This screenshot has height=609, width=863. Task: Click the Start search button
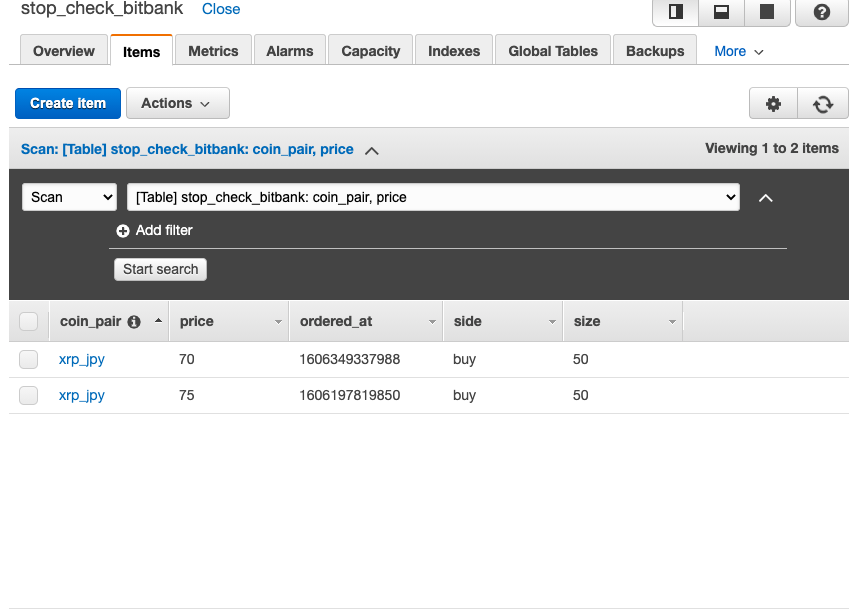click(x=160, y=270)
